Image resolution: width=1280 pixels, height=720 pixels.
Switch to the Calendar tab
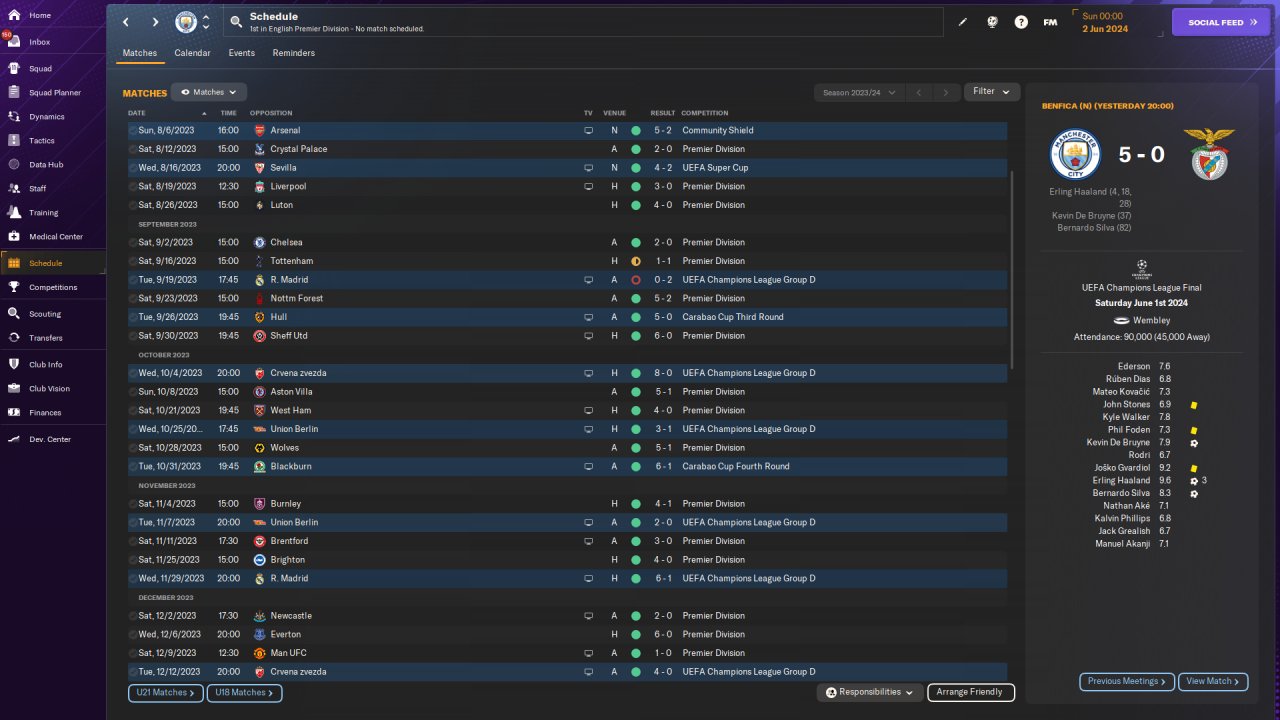(192, 53)
